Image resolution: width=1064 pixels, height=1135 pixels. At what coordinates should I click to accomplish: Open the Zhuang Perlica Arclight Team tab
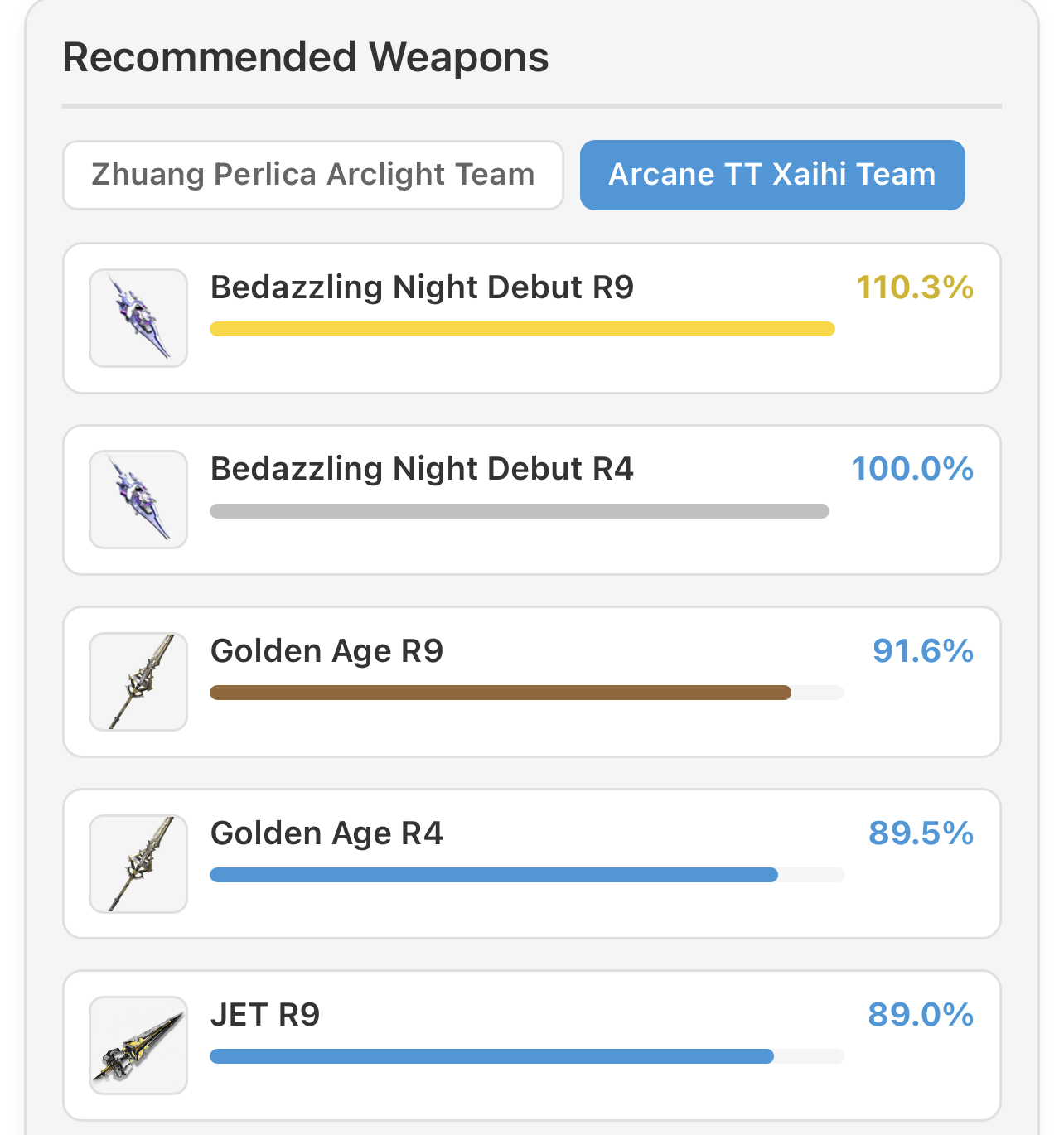pyautogui.click(x=313, y=175)
